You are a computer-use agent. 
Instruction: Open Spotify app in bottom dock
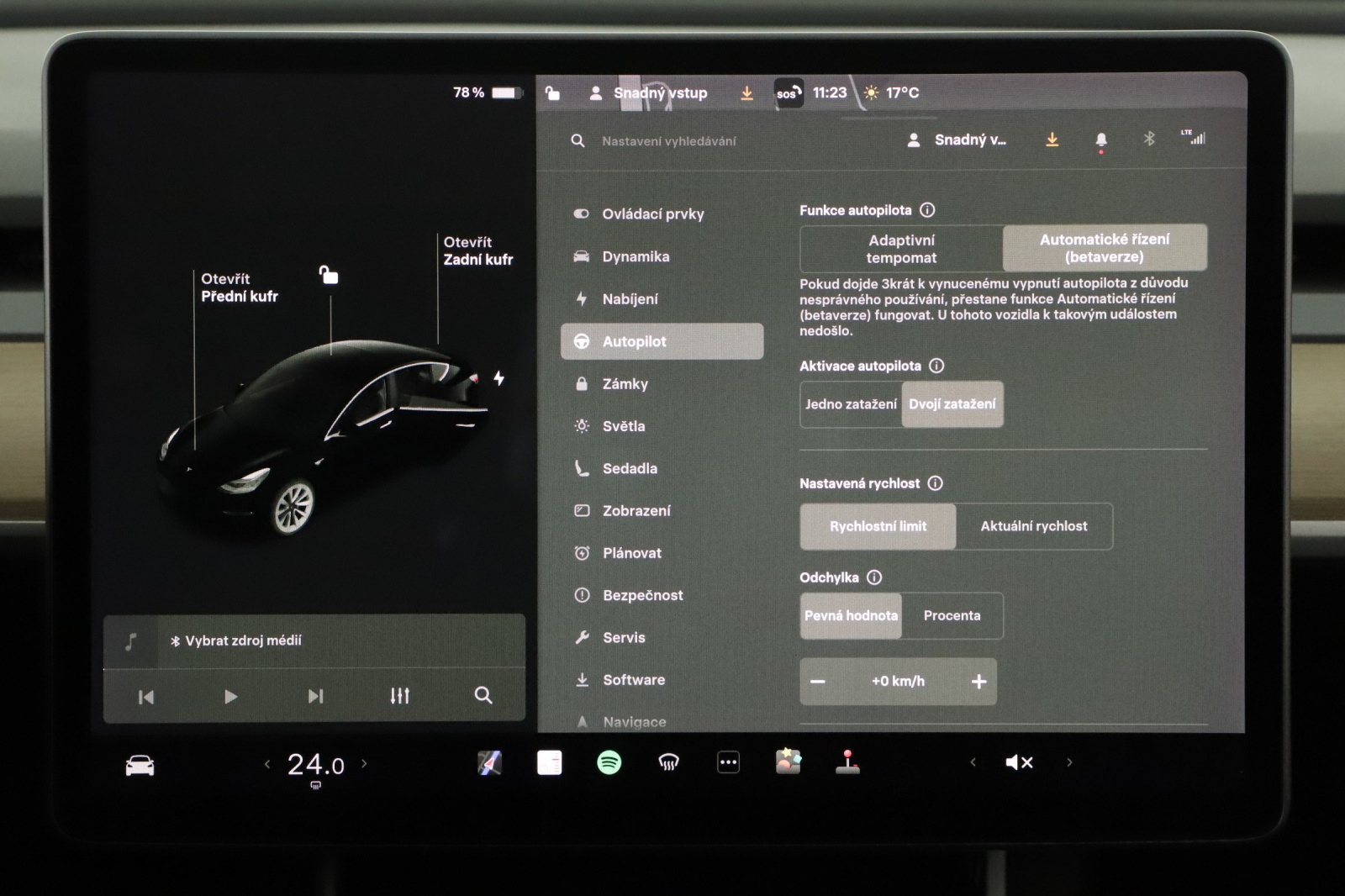(x=609, y=762)
